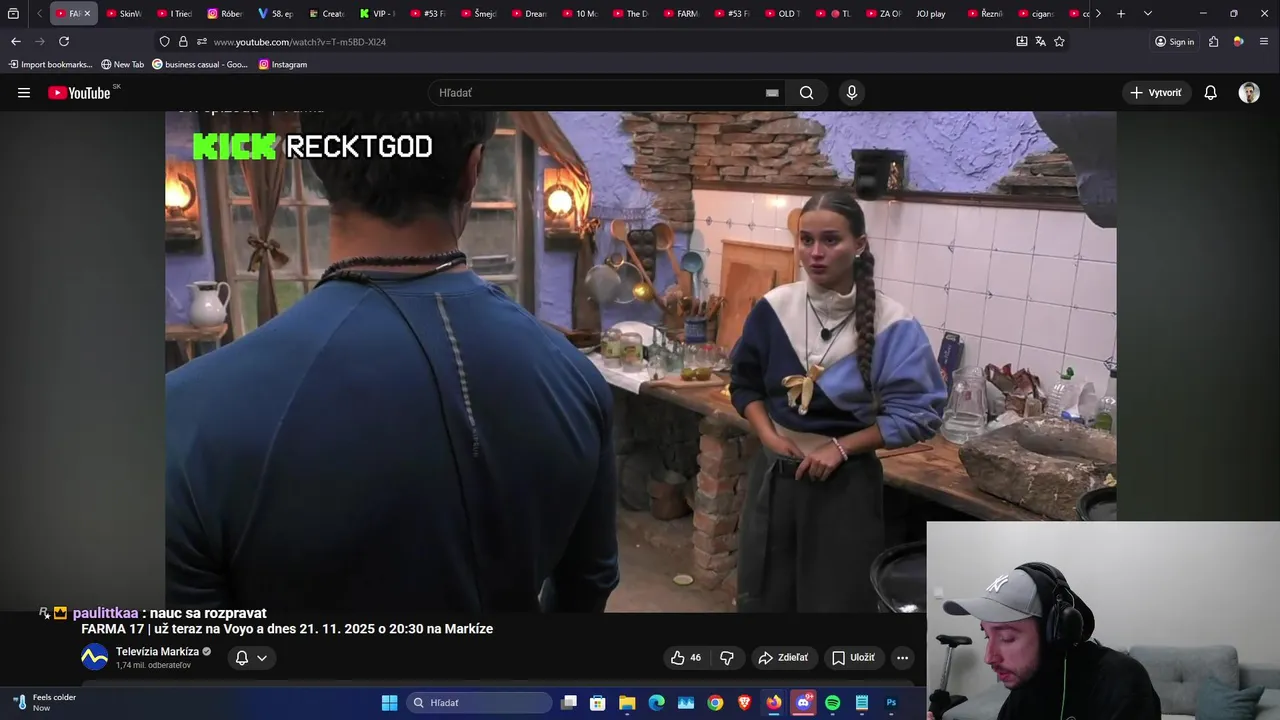Open File Explorer from taskbar
The height and width of the screenshot is (720, 1280).
point(627,703)
